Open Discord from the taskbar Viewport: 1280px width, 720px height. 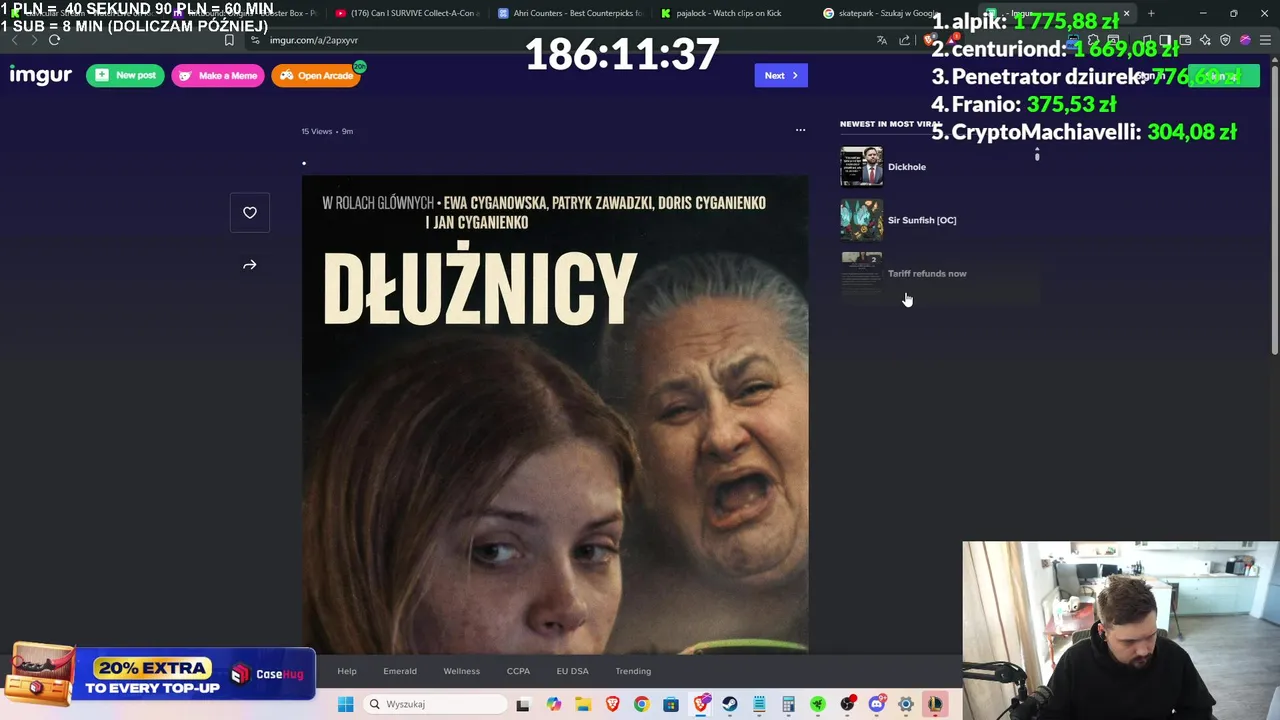click(877, 704)
